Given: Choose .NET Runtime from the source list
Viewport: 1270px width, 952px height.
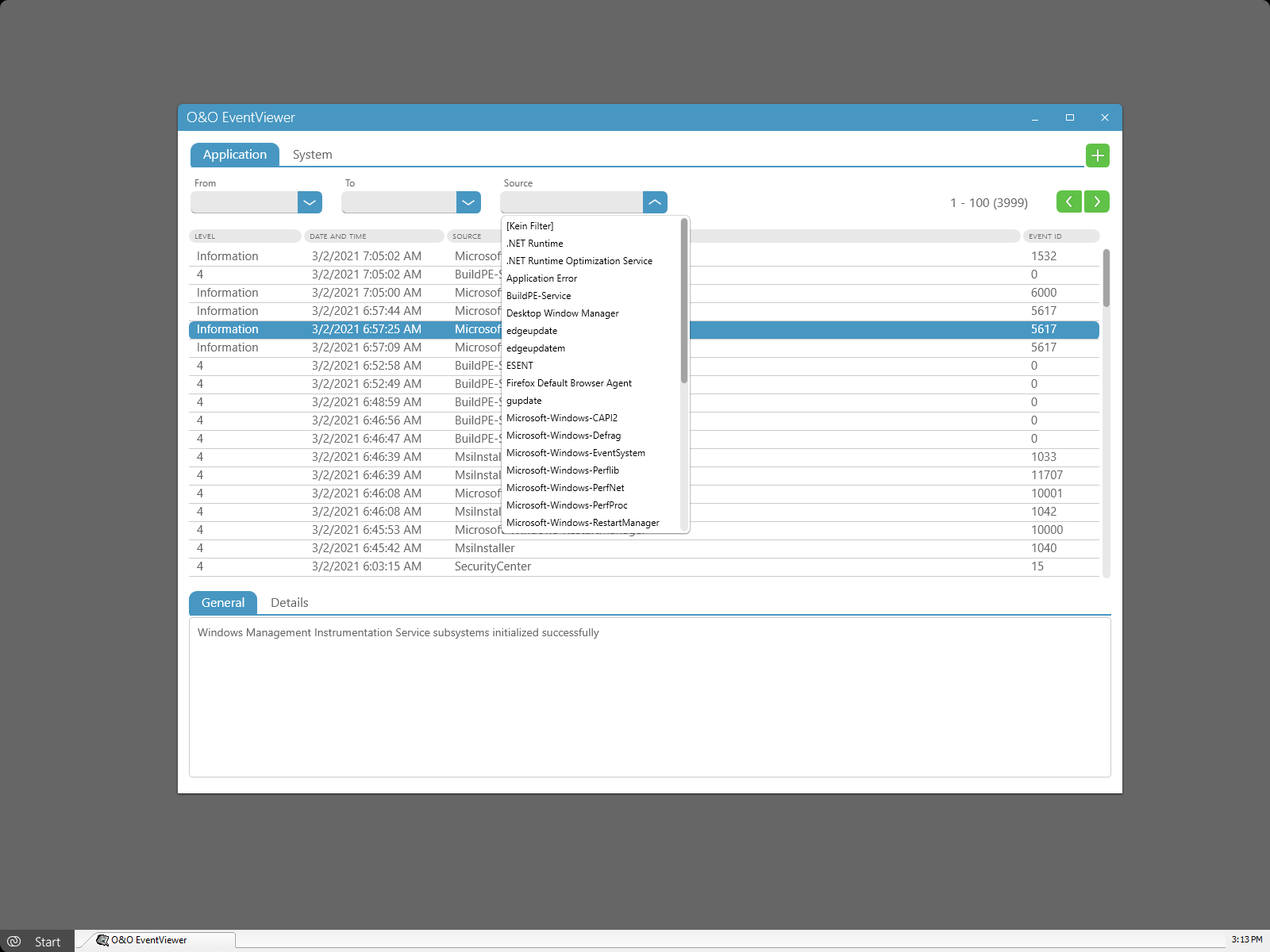Looking at the screenshot, I should click(591, 244).
